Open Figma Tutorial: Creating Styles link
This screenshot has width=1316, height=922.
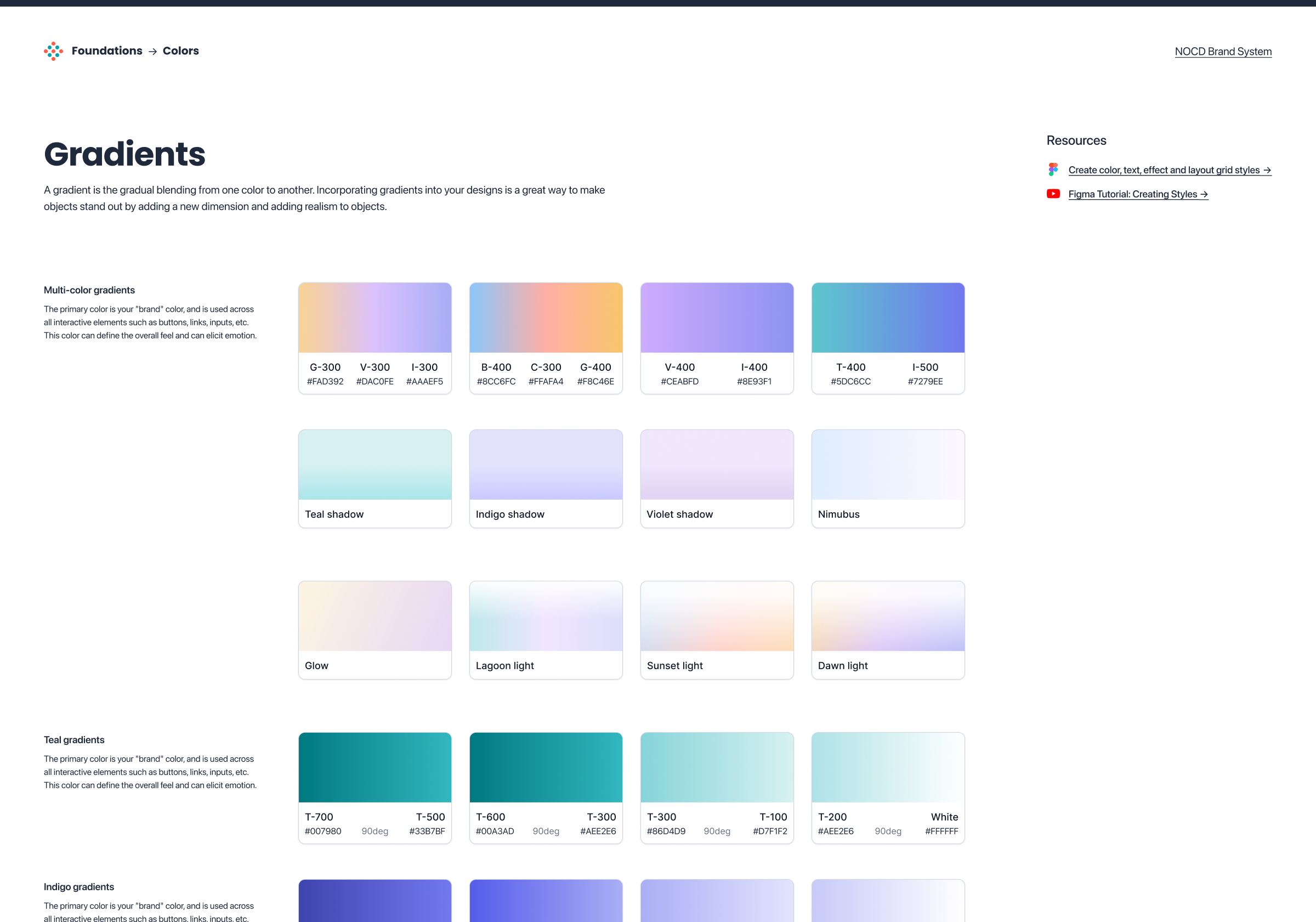click(x=1138, y=194)
